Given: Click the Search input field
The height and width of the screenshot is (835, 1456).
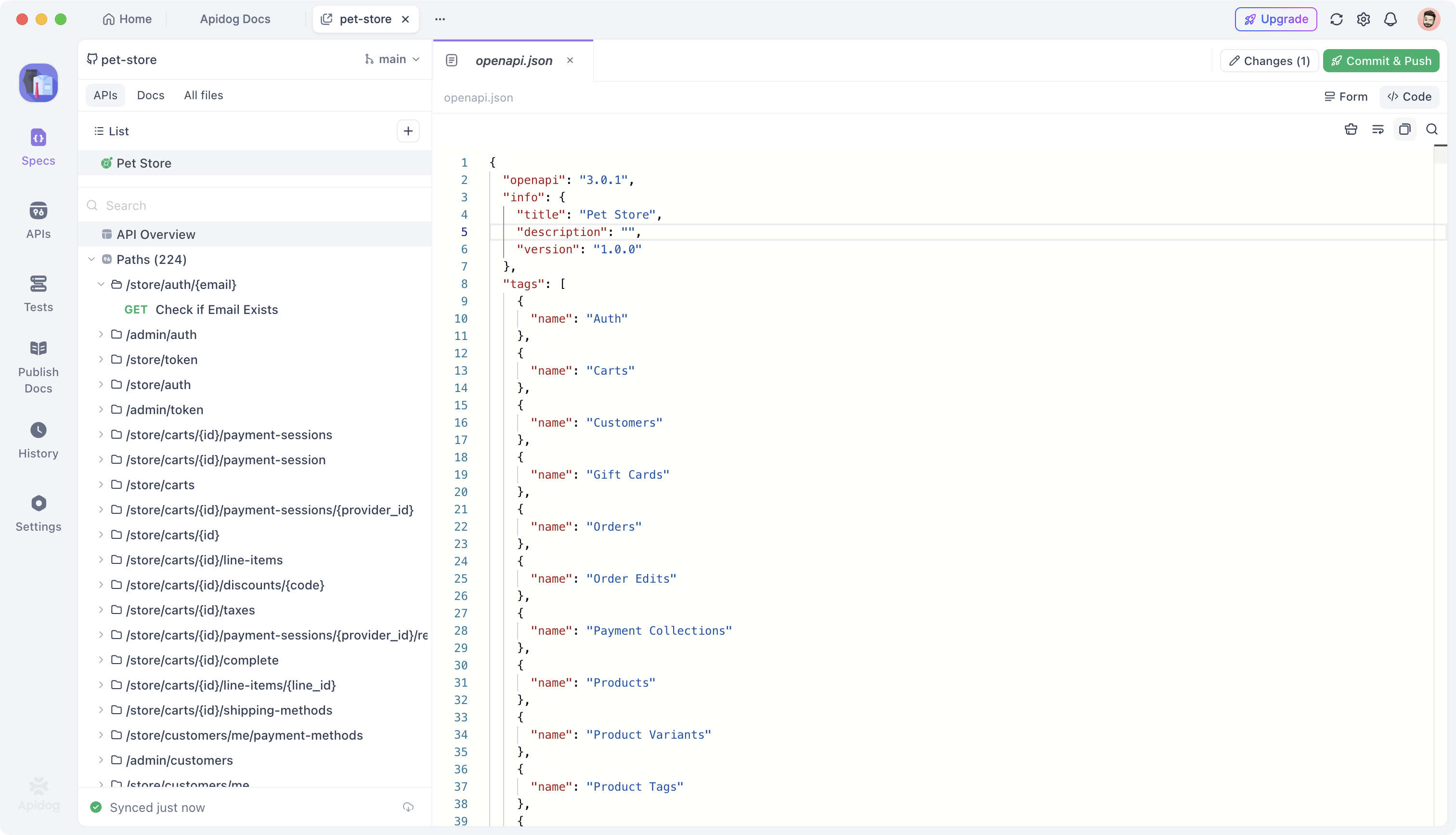Looking at the screenshot, I should pyautogui.click(x=255, y=205).
